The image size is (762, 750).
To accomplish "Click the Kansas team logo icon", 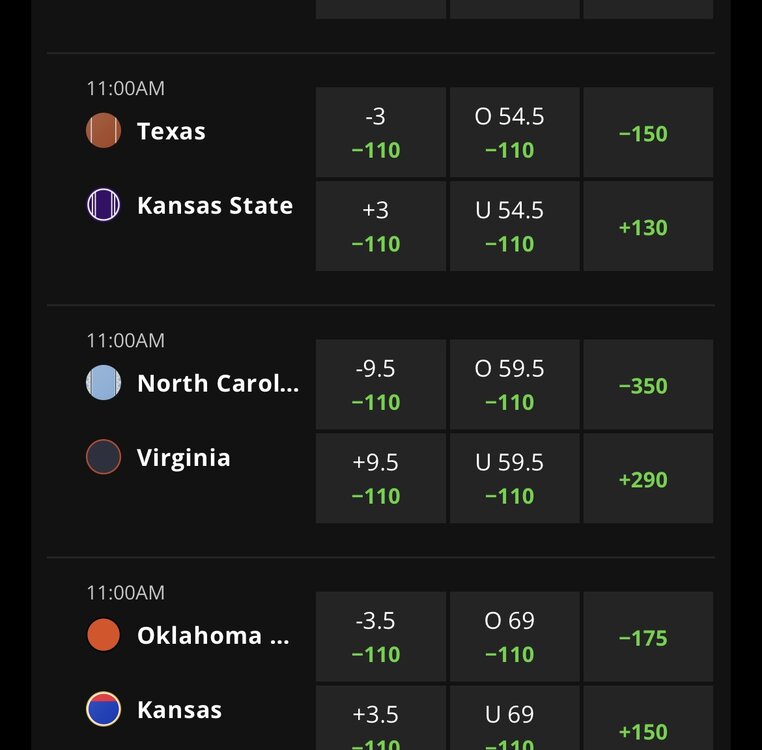I will pos(104,709).
